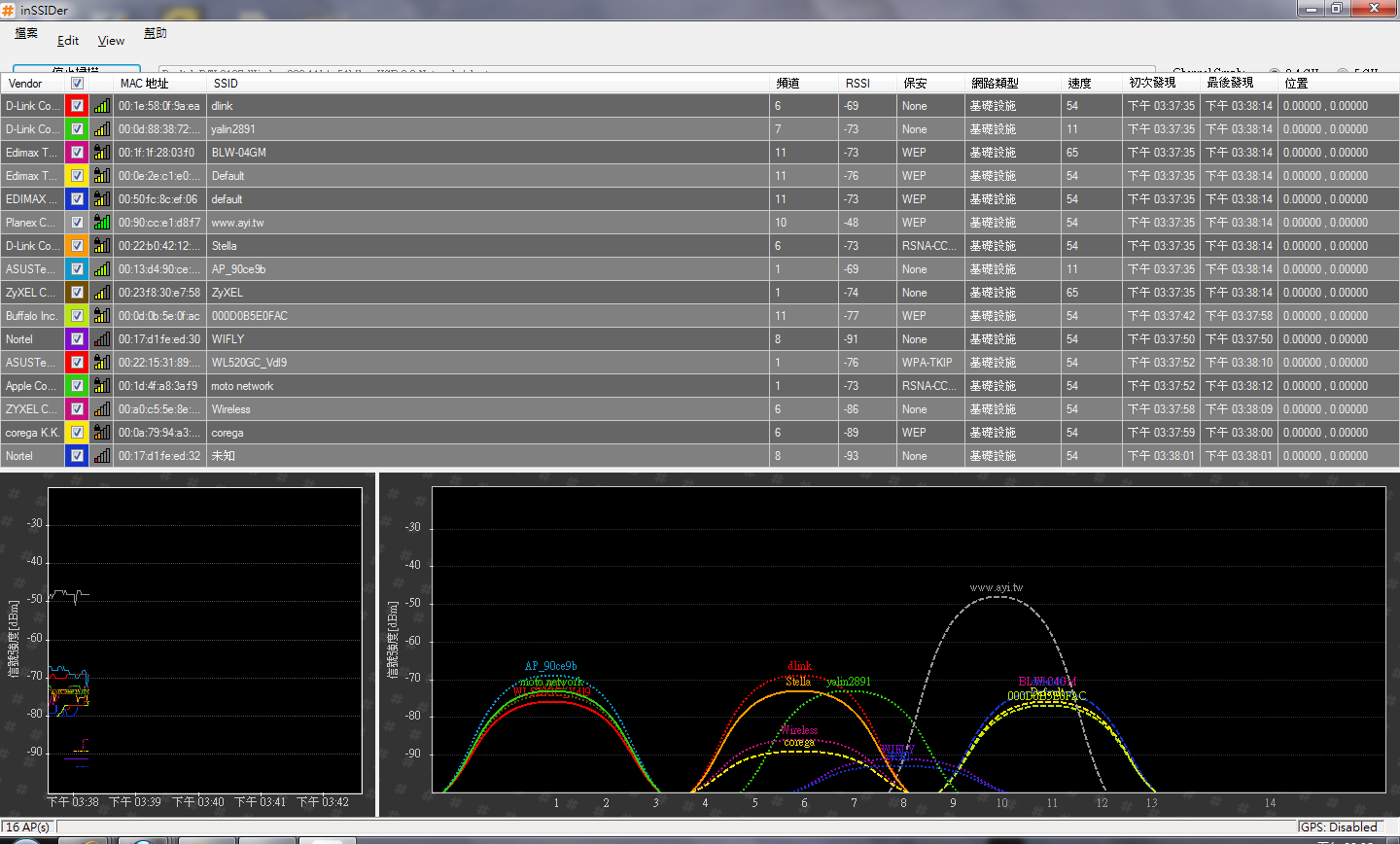1400x844 pixels.
Task: Toggle the select-all checkbox in table header
Action: point(77,84)
